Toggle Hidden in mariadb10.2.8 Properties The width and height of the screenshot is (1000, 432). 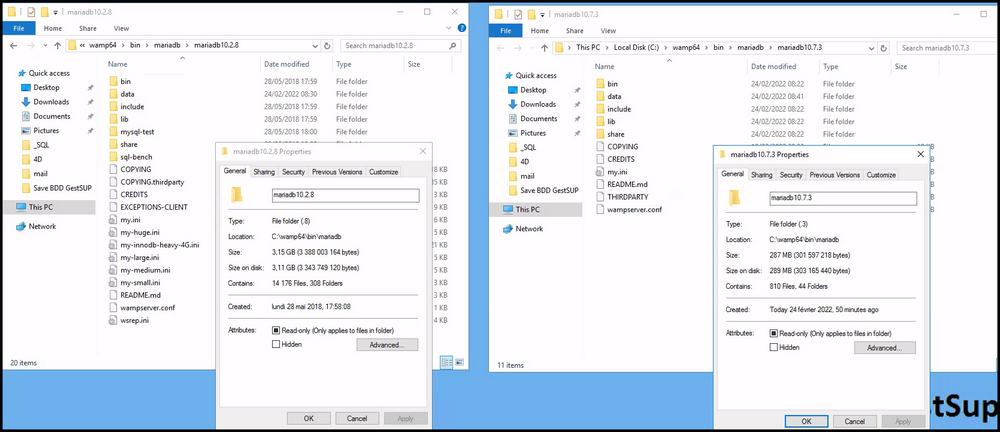276,345
